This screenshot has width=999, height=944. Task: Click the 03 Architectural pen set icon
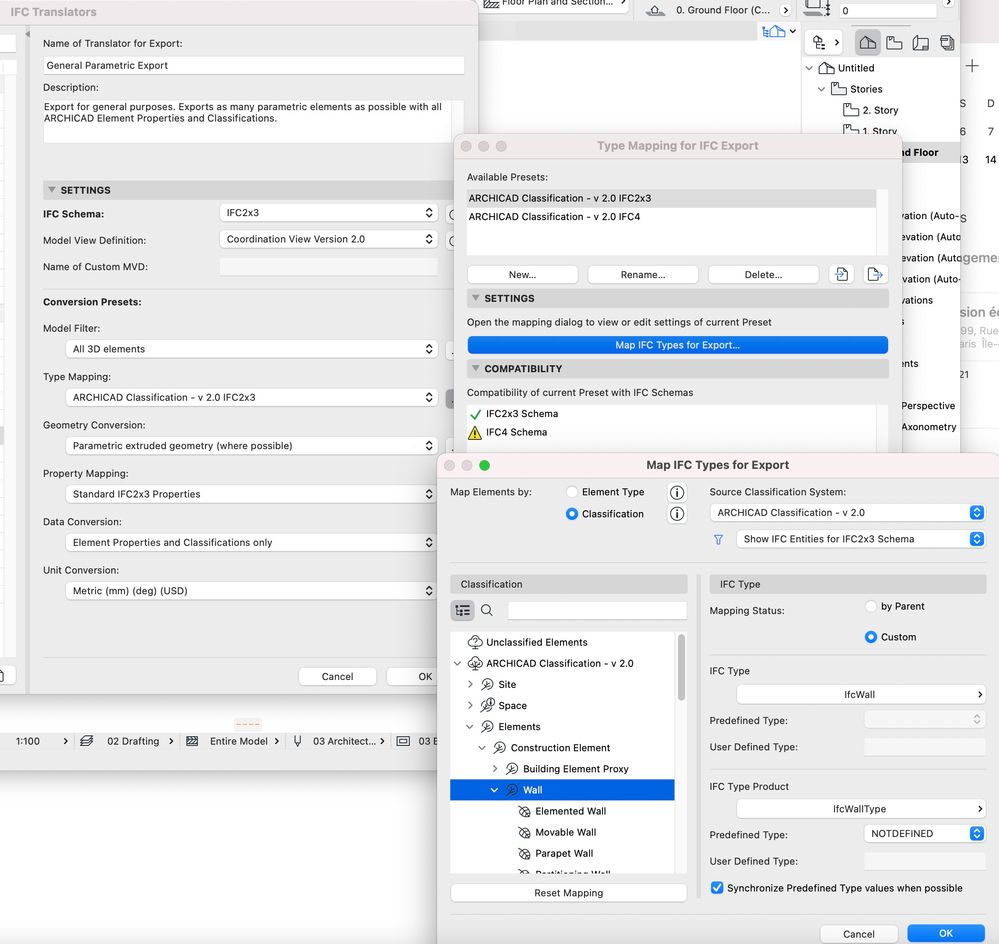tap(297, 741)
